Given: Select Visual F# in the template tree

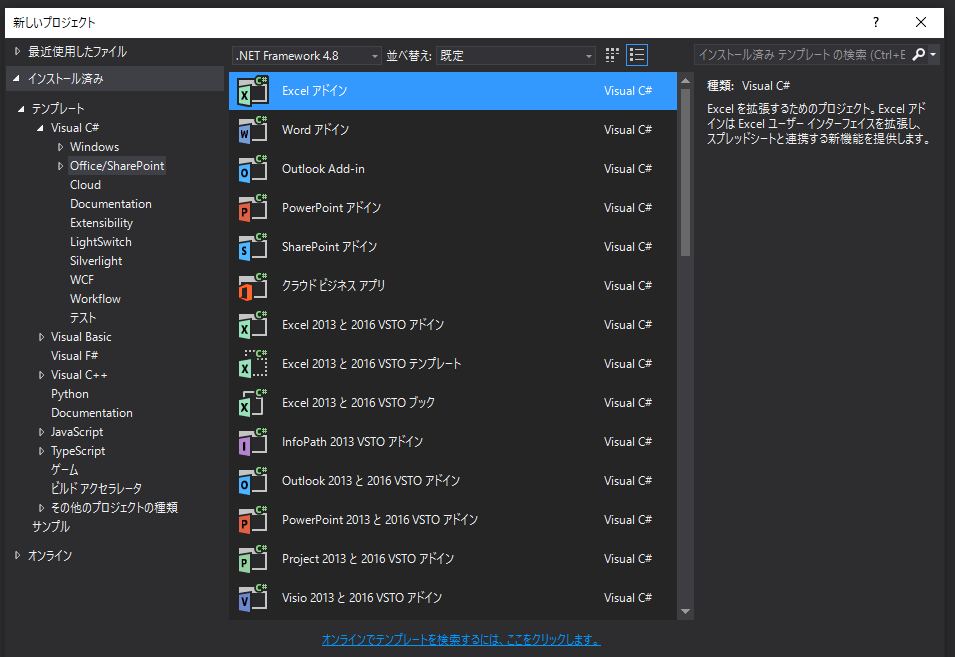Looking at the screenshot, I should pyautogui.click(x=74, y=356).
